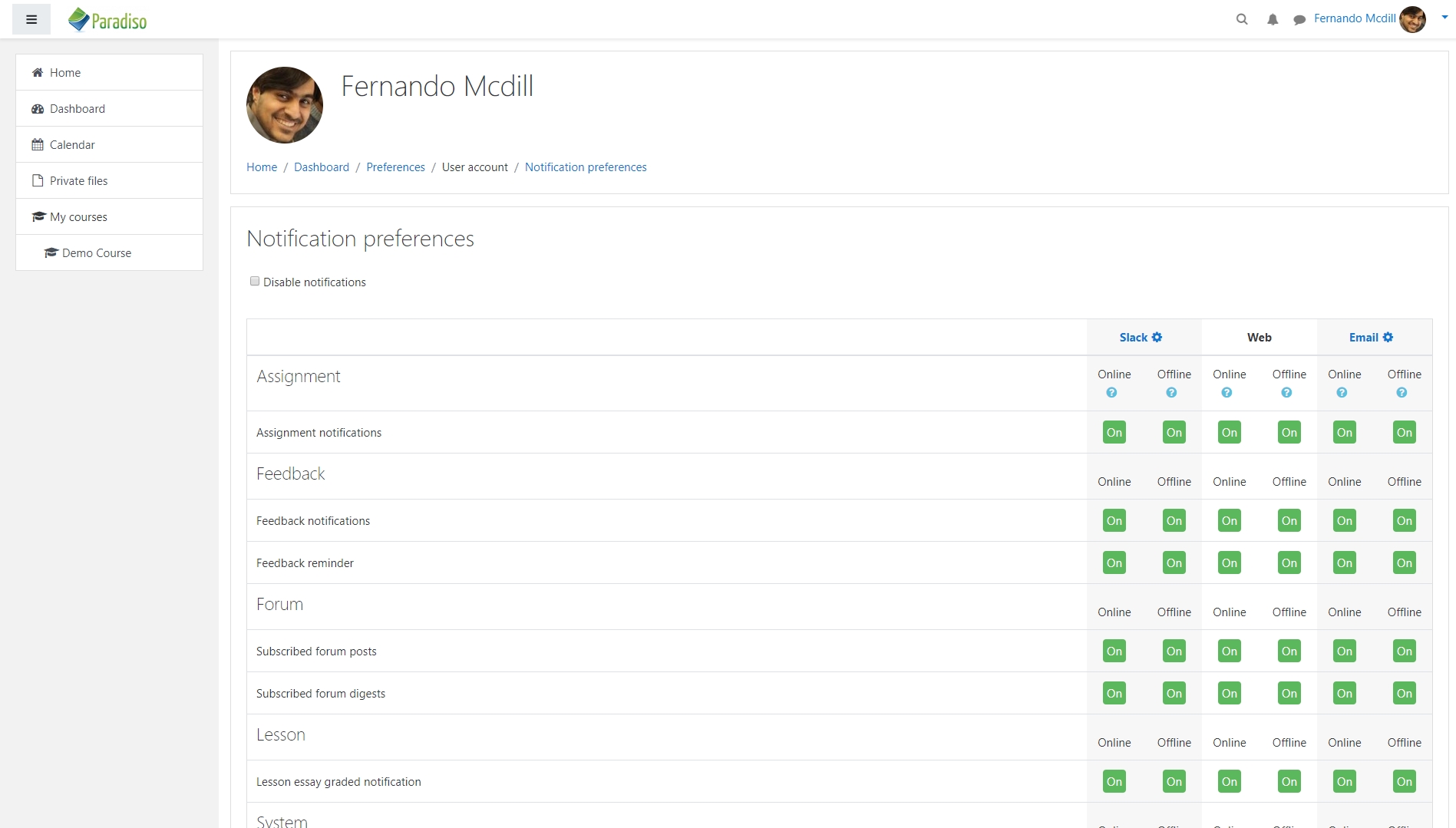This screenshot has width=1456, height=828.
Task: Toggle Subscribed forum posts Web Online switch
Action: (x=1230, y=652)
